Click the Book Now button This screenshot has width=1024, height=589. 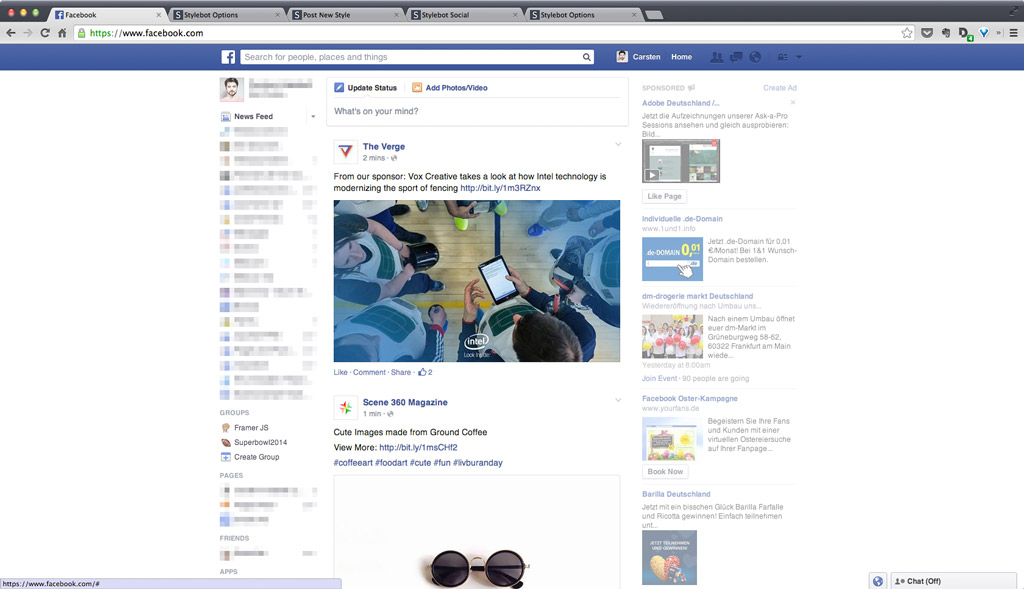tap(665, 471)
